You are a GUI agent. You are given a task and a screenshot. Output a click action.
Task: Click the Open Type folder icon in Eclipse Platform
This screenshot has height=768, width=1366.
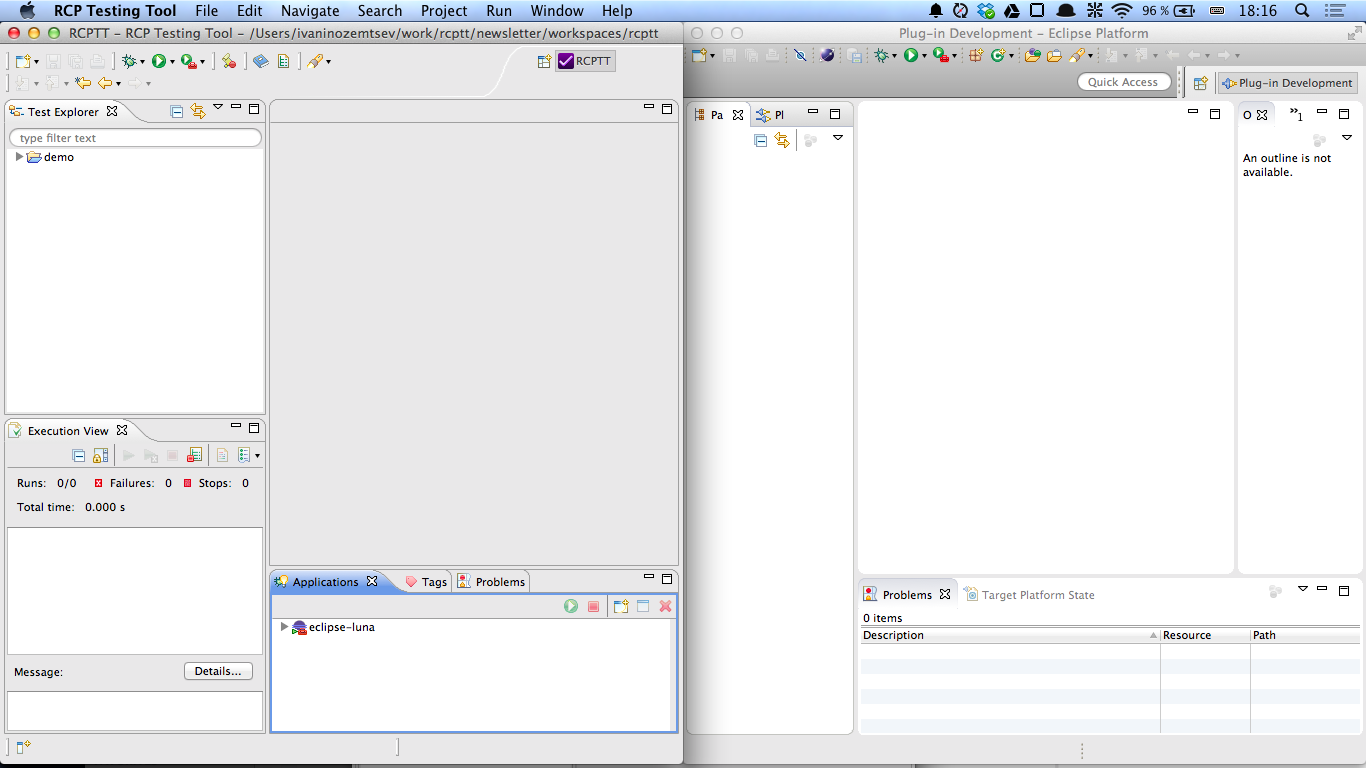click(1033, 55)
